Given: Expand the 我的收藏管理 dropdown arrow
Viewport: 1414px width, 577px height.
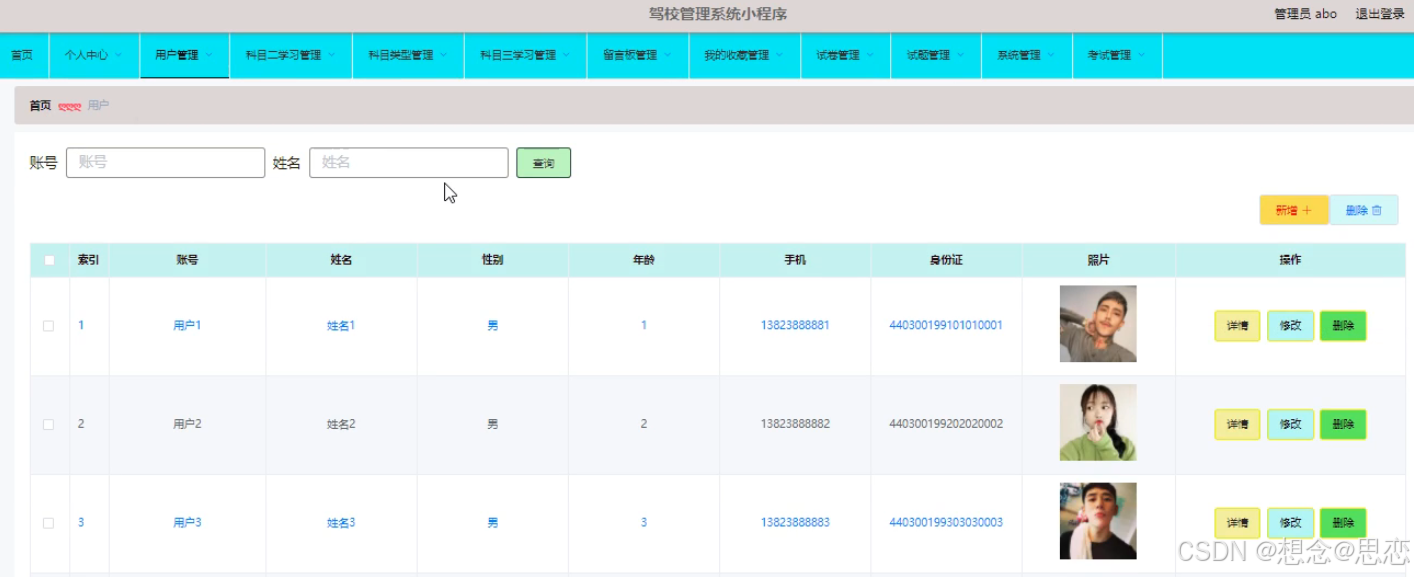Looking at the screenshot, I should tap(779, 55).
